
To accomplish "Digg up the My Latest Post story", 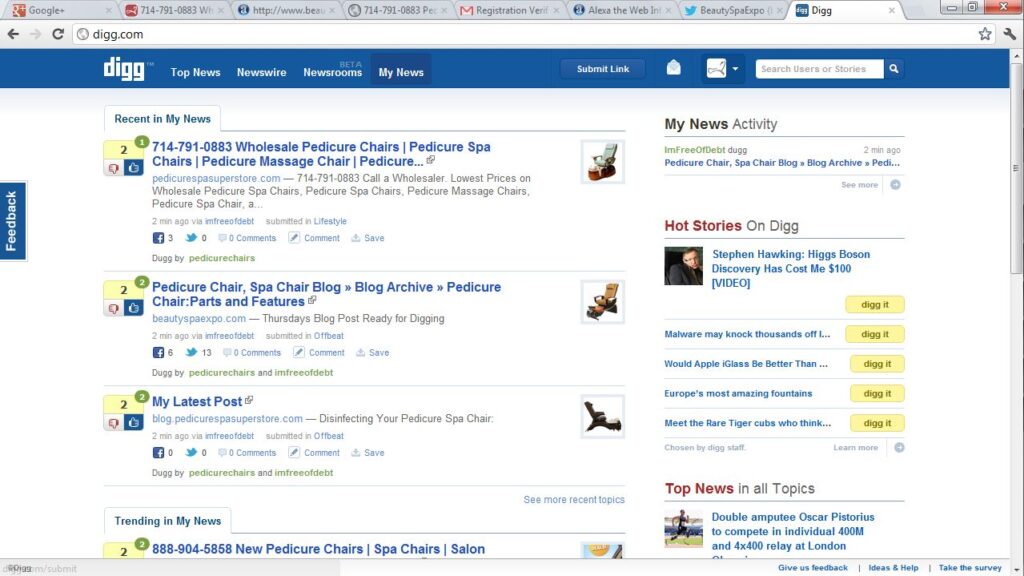I will click(133, 423).
